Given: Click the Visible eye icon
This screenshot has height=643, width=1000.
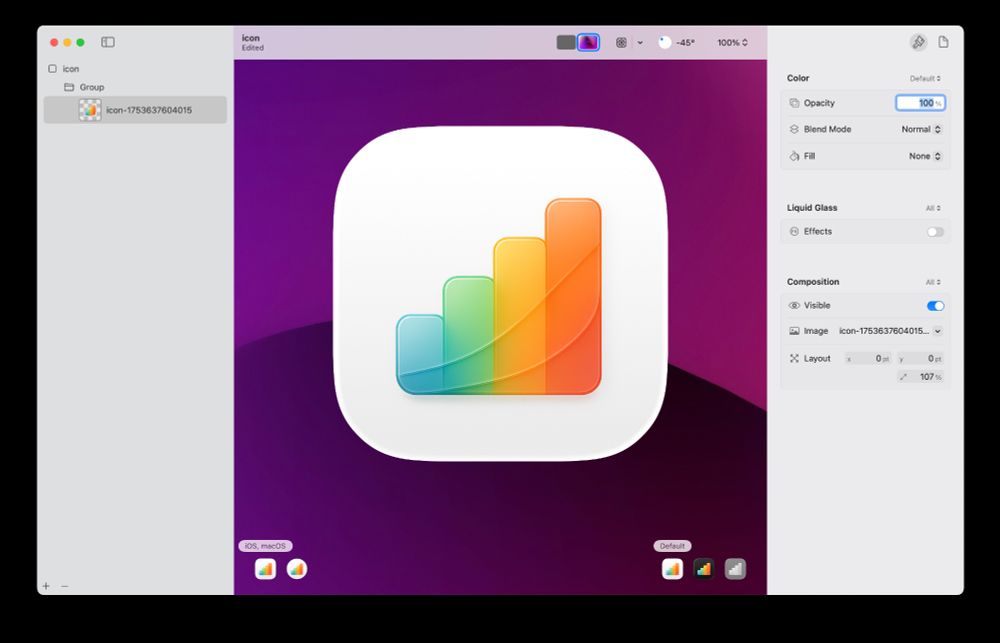Looking at the screenshot, I should coord(794,306).
